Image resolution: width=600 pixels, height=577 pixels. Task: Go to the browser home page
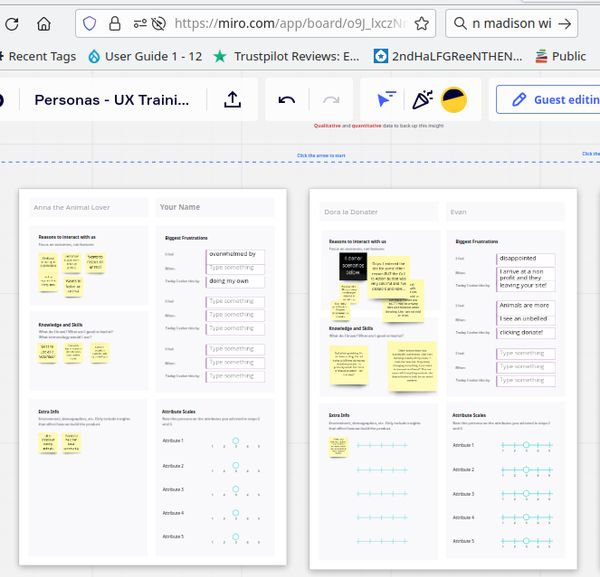point(44,24)
